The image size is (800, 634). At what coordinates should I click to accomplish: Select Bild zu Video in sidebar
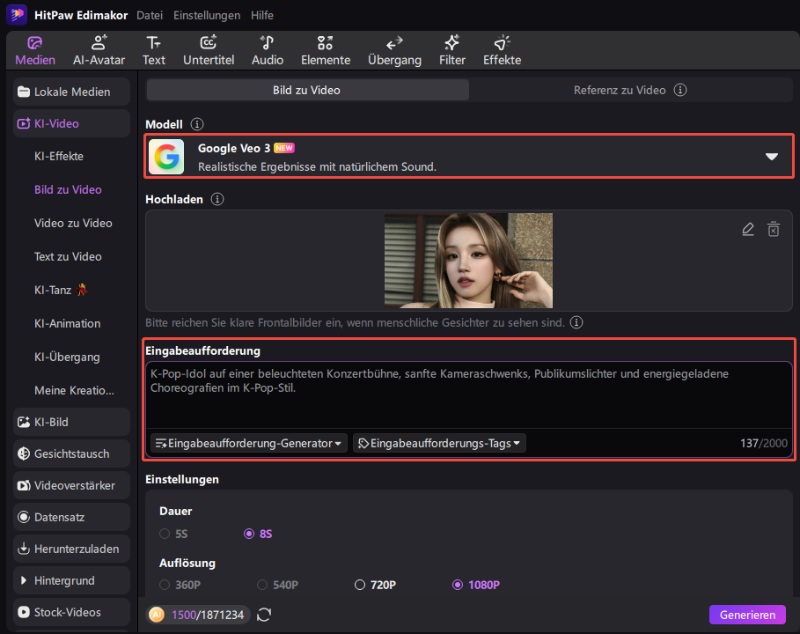[x=68, y=190]
